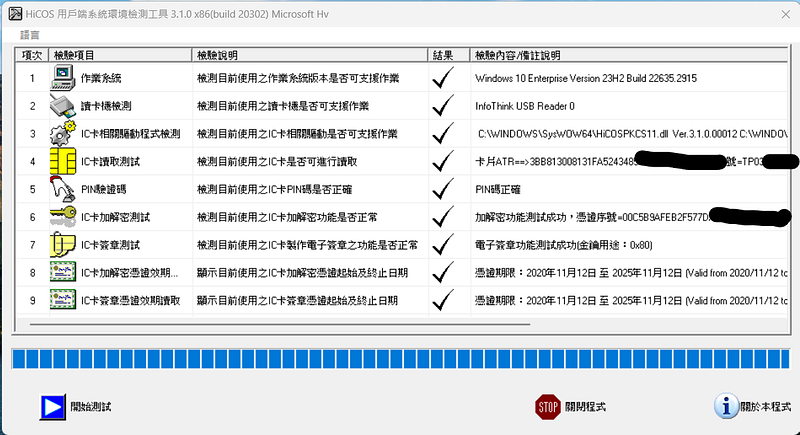Click the 檢驗項目 column header
The height and width of the screenshot is (435, 800).
tap(120, 55)
